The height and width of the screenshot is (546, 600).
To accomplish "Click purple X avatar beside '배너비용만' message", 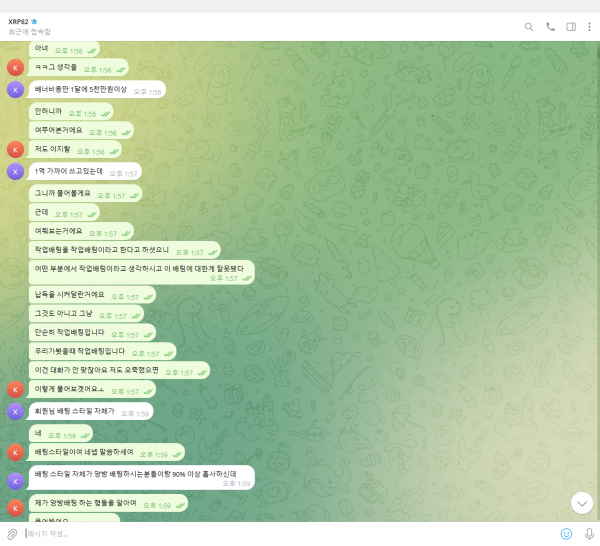I will pyautogui.click(x=14, y=89).
